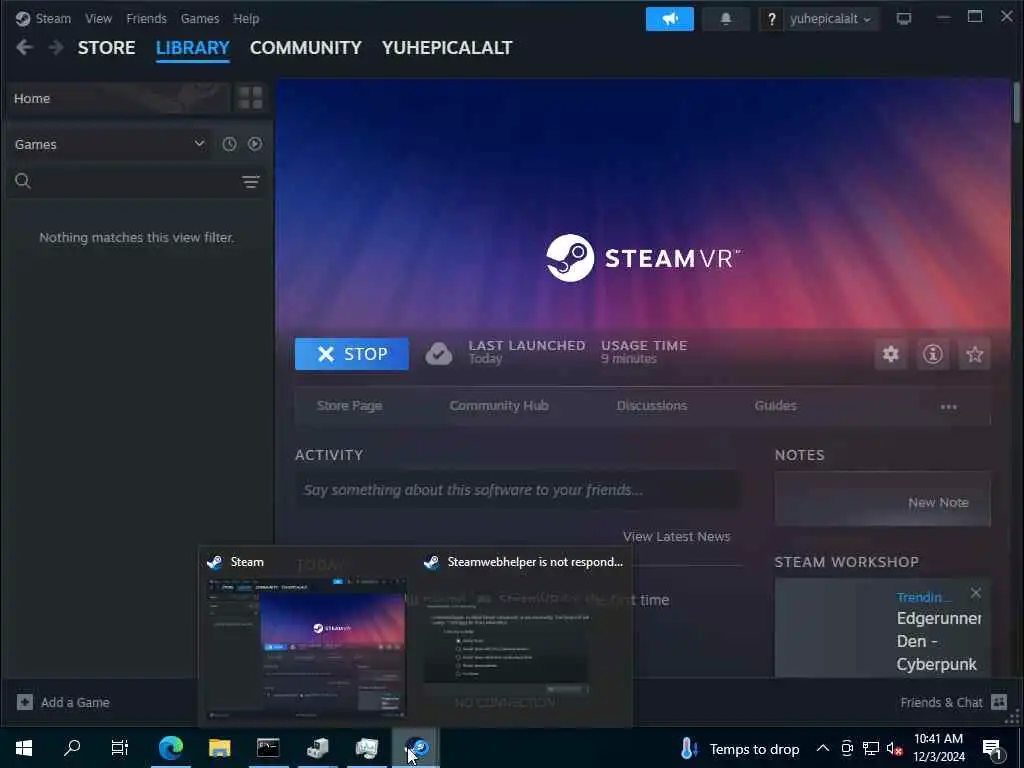1024x768 pixels.
Task: Open the Temps to drop weather widget
Action: [739, 748]
